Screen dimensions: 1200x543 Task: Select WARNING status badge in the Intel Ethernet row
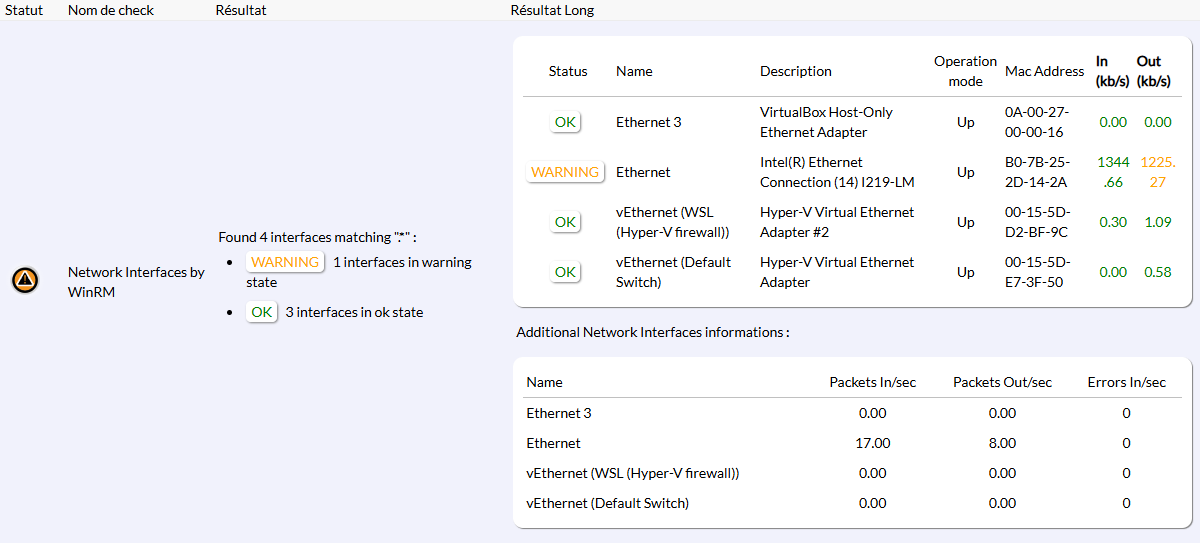(x=565, y=172)
